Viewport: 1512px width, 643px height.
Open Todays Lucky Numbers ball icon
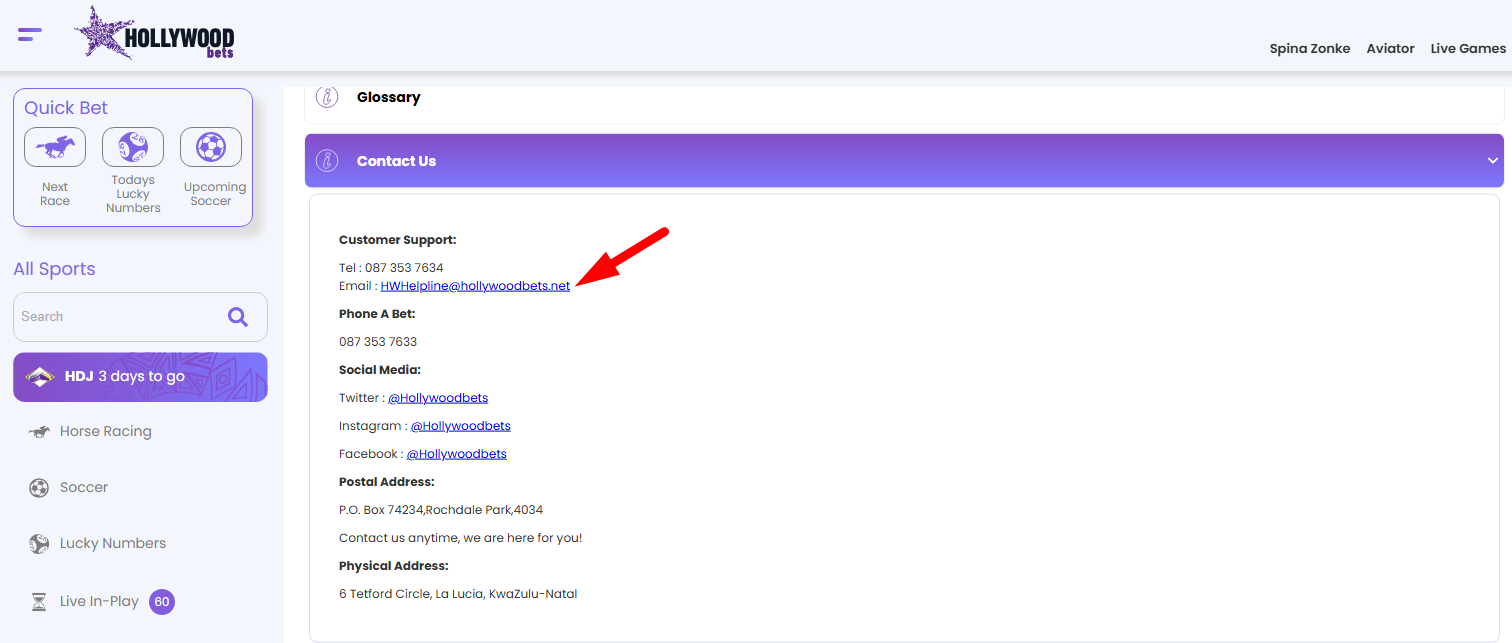(133, 147)
